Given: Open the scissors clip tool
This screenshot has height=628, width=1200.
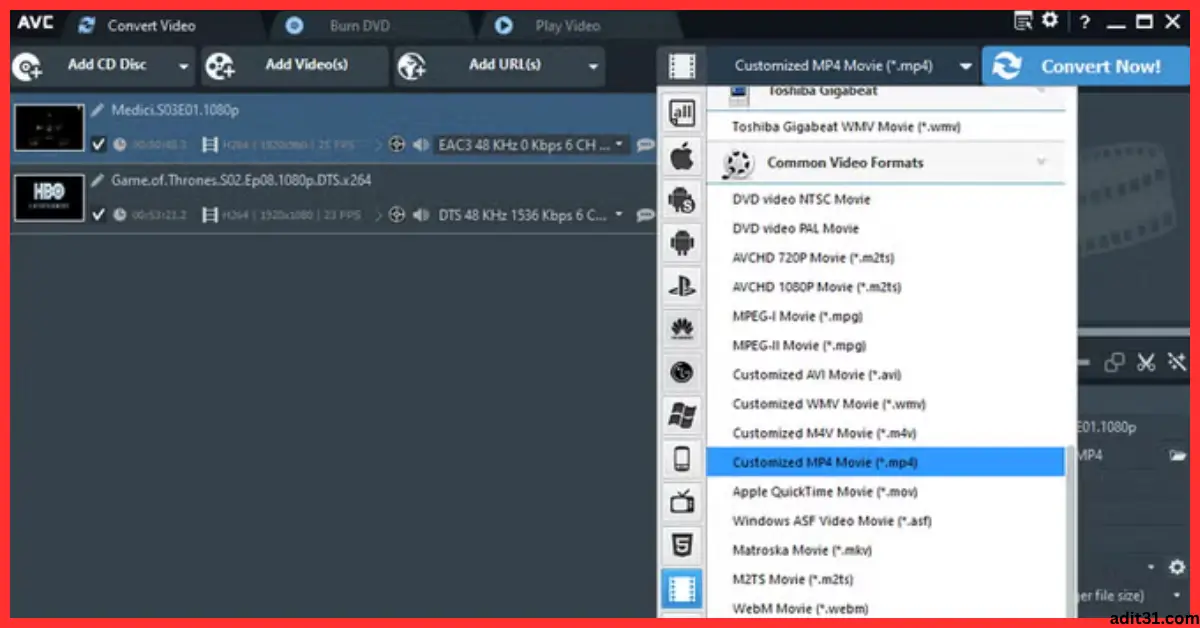Looking at the screenshot, I should click(1146, 362).
